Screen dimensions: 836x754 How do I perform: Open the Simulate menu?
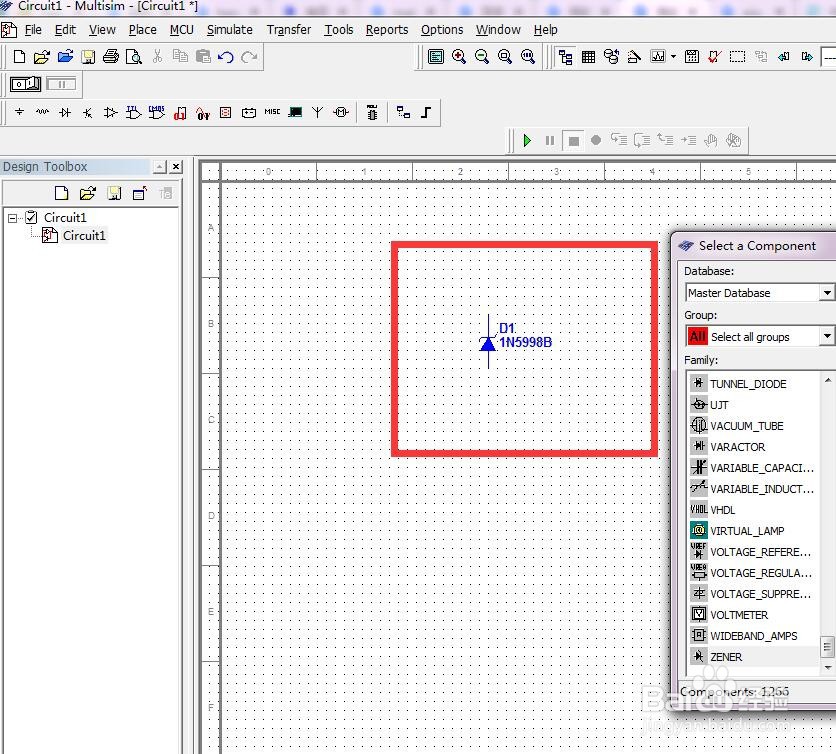(x=229, y=30)
